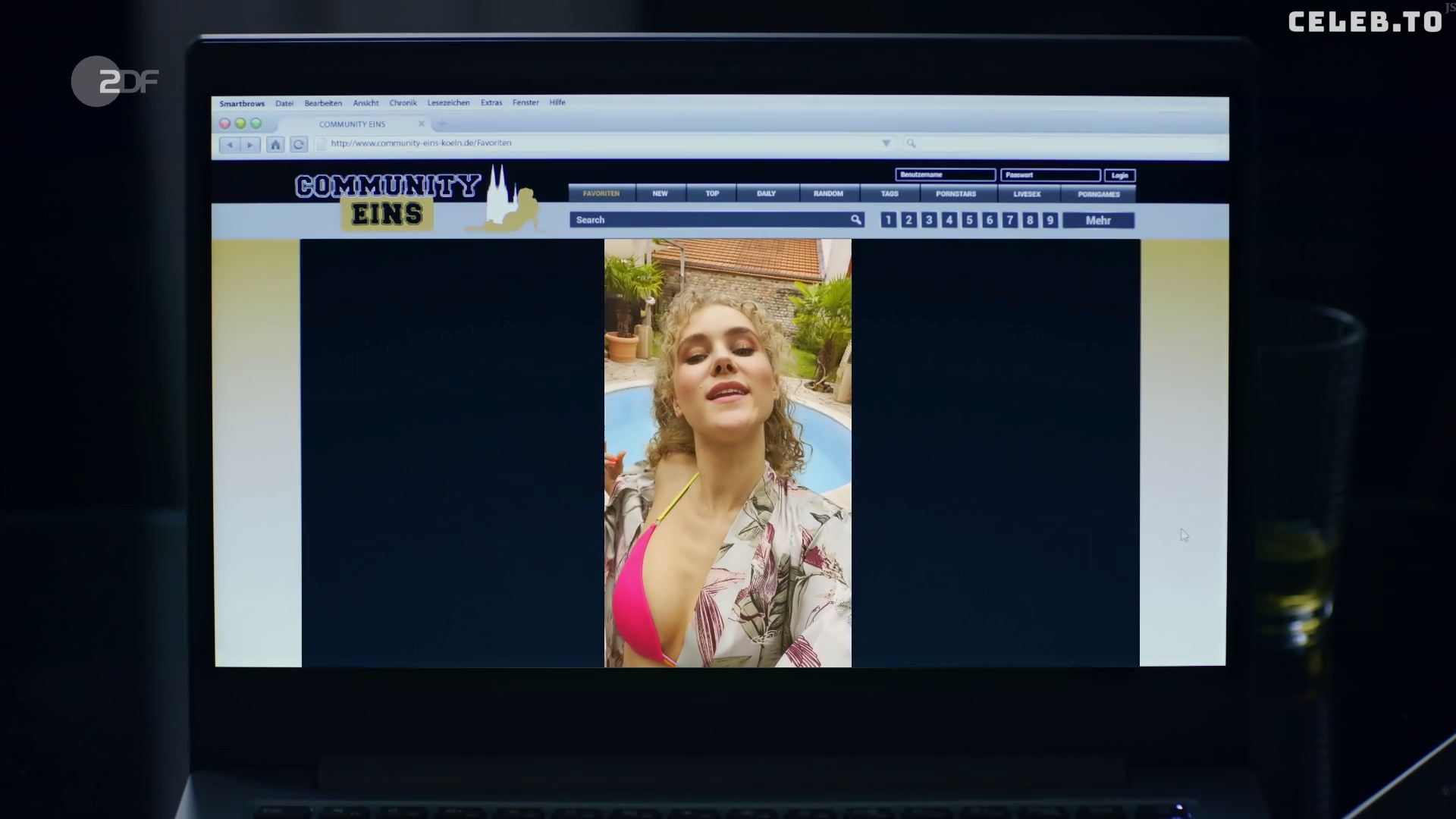Go to page 3
This screenshot has width=1456, height=819.
tap(928, 220)
